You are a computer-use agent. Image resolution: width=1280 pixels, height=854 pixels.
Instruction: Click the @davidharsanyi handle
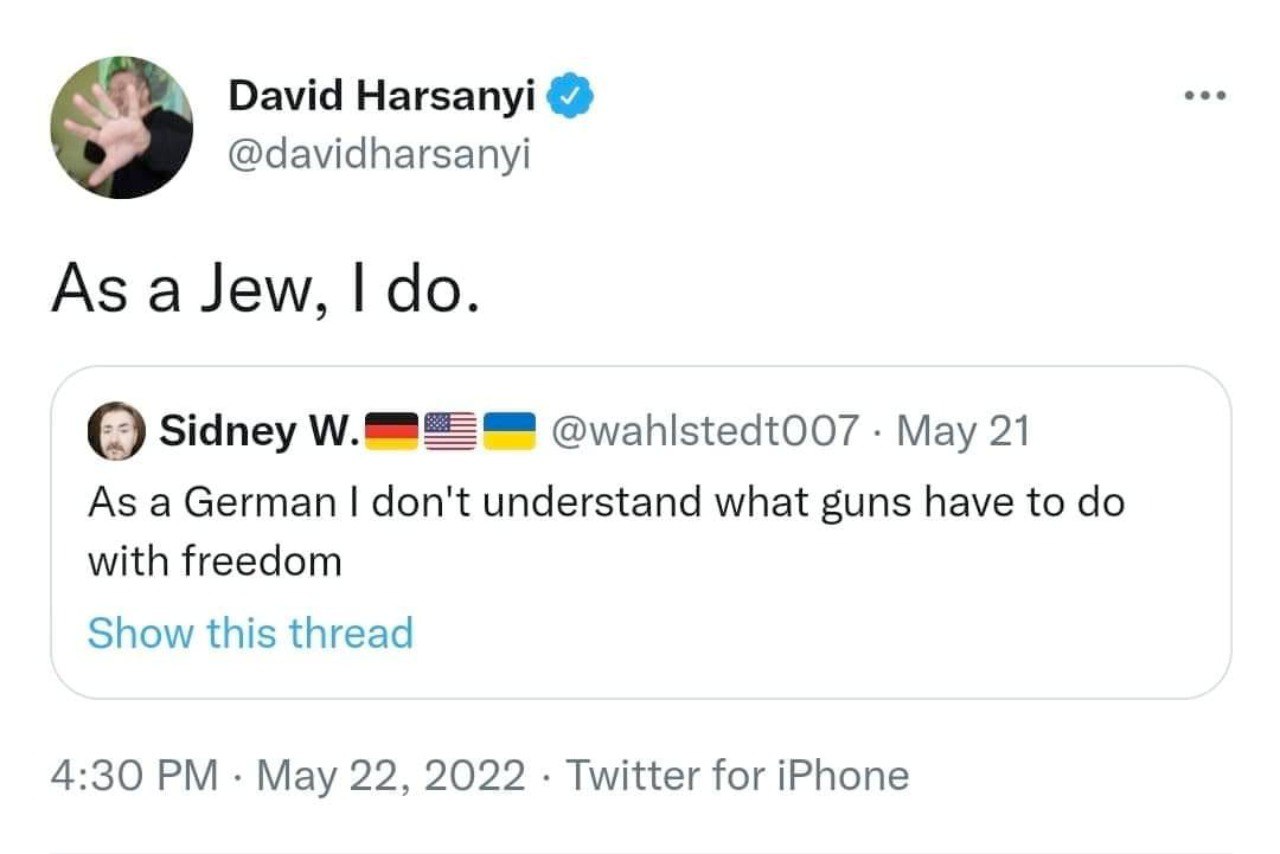379,154
